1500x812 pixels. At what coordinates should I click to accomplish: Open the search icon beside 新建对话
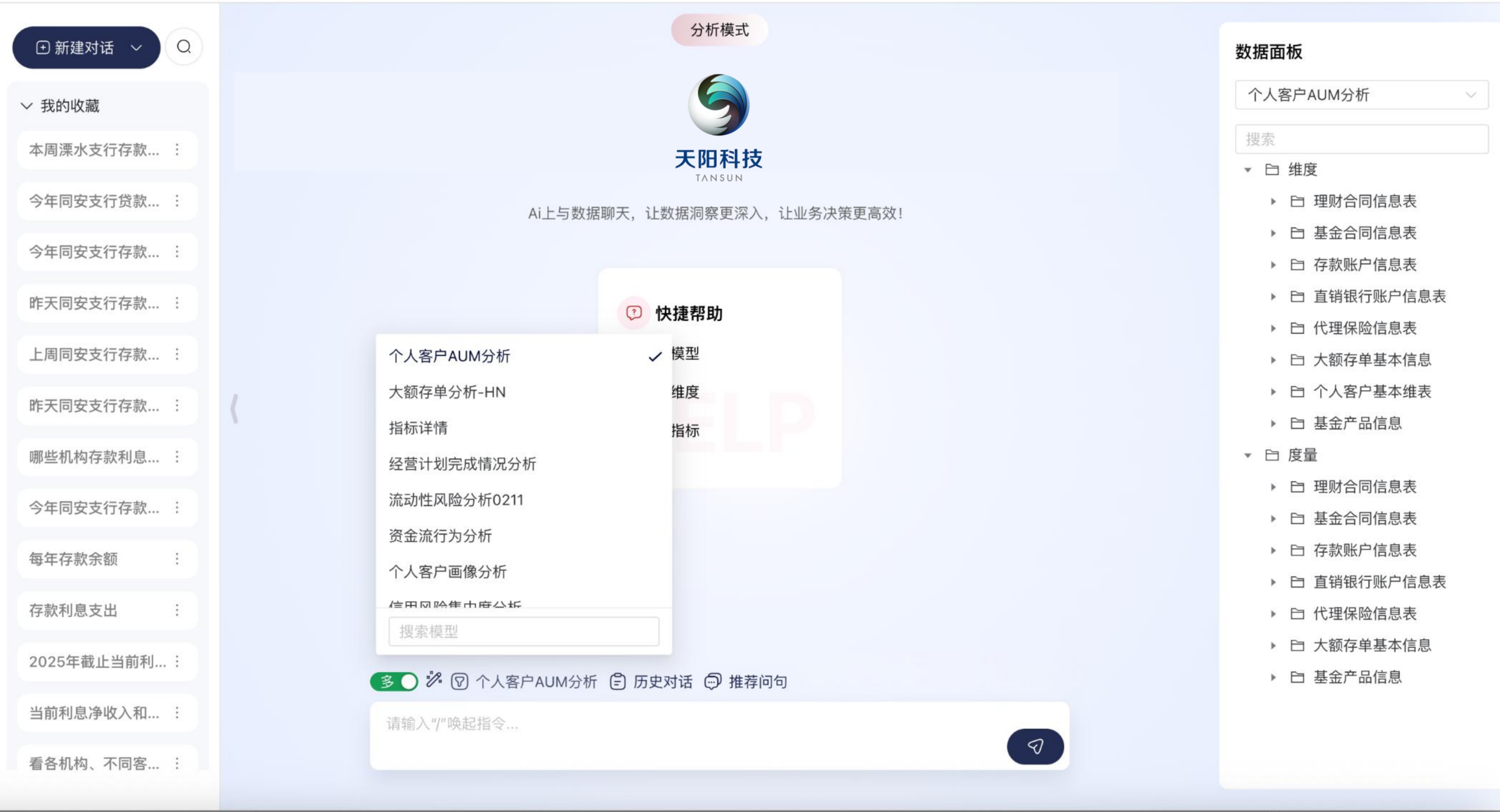(x=184, y=47)
